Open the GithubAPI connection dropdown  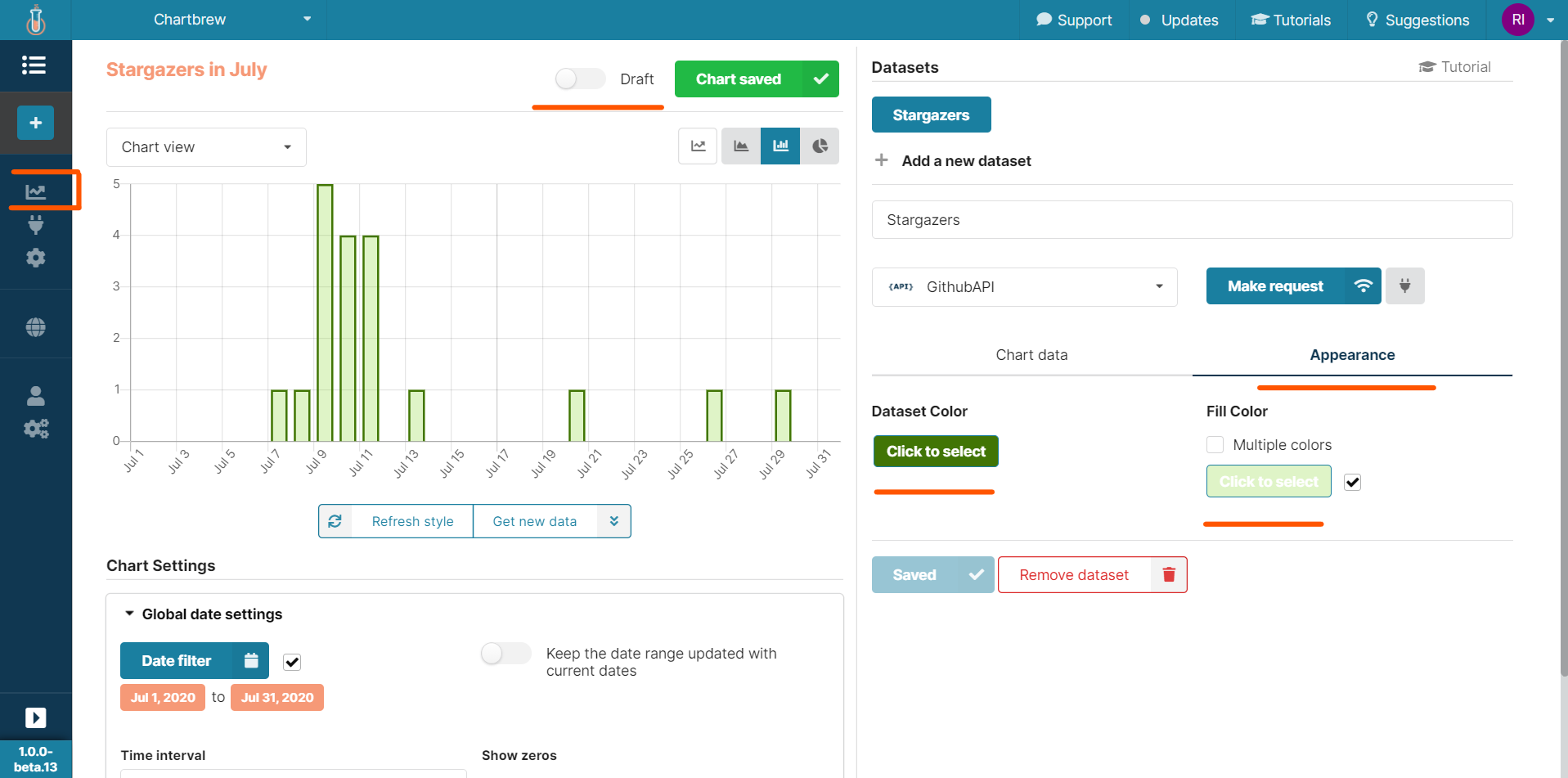pos(1024,287)
